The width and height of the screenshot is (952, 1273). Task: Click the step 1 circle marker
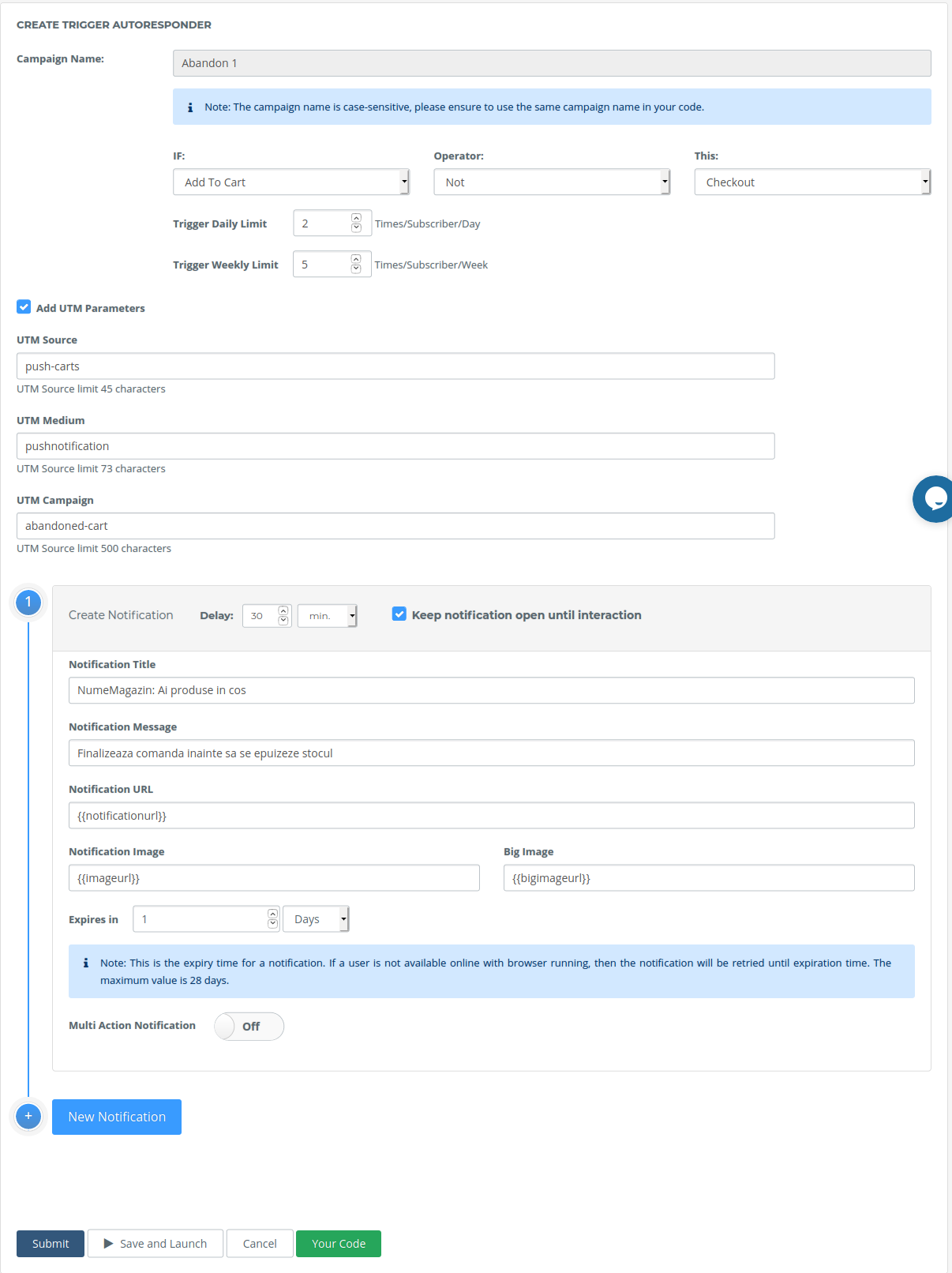(x=28, y=603)
